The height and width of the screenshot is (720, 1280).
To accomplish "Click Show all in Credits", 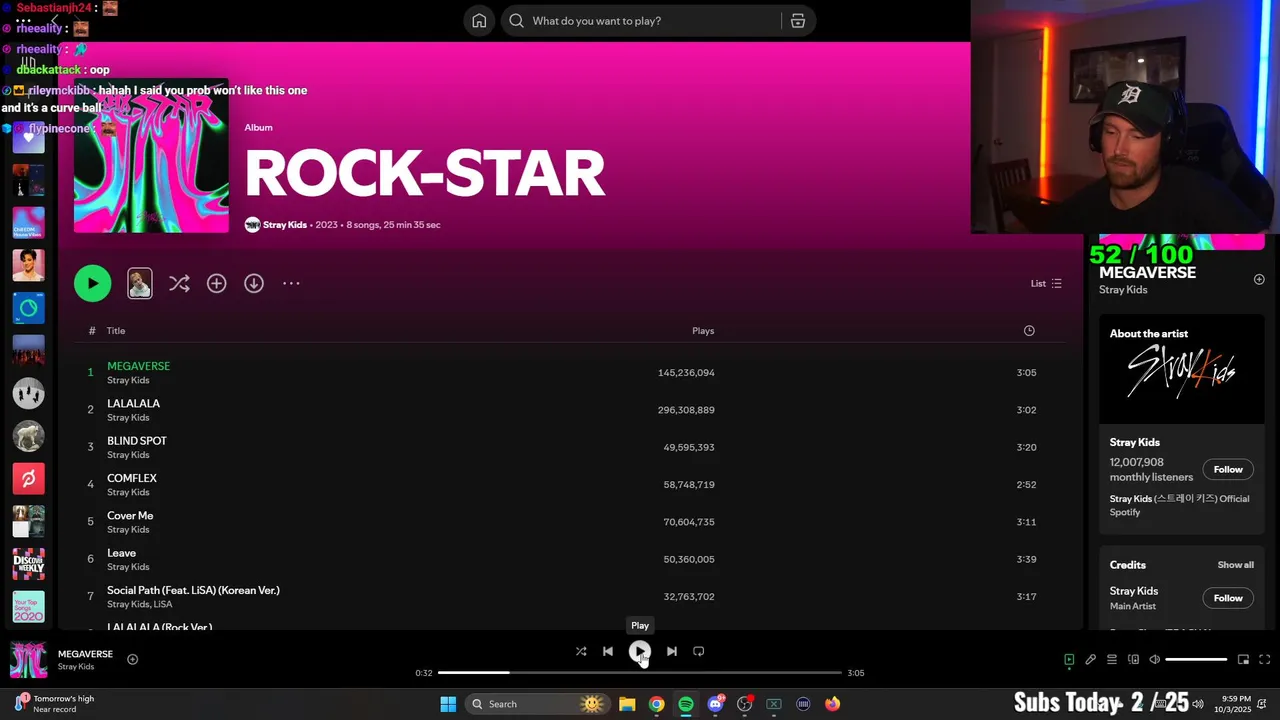I will [x=1235, y=565].
